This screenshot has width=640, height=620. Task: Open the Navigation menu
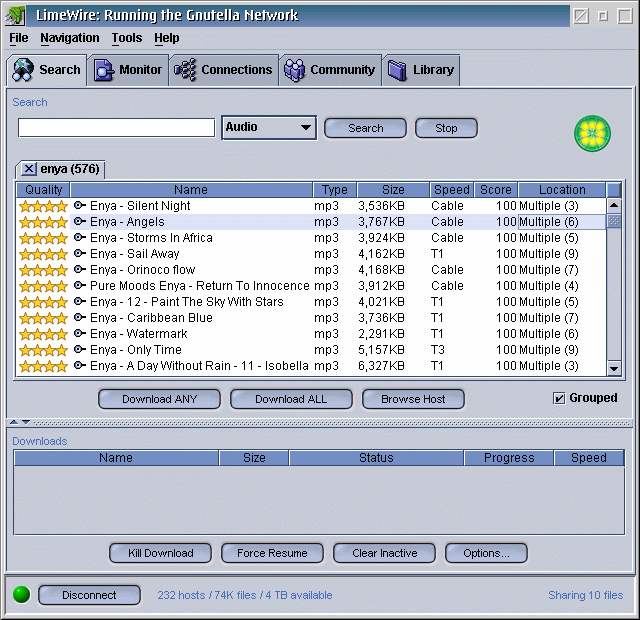70,38
